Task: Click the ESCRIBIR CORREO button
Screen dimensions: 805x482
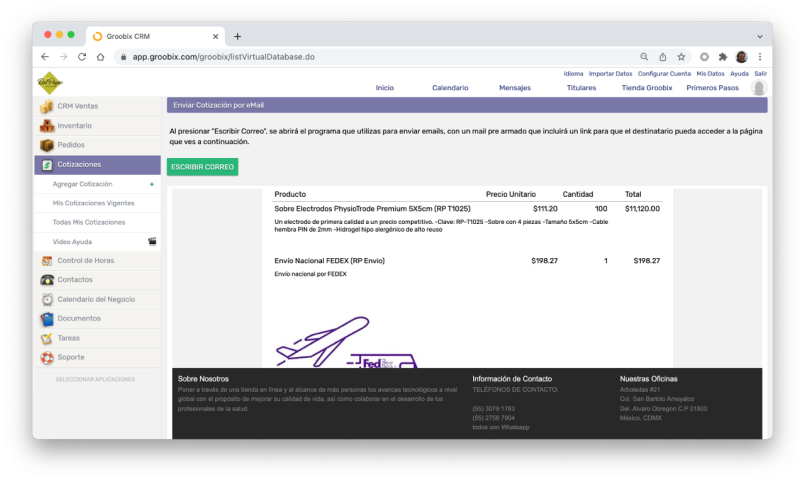Action: 202,167
